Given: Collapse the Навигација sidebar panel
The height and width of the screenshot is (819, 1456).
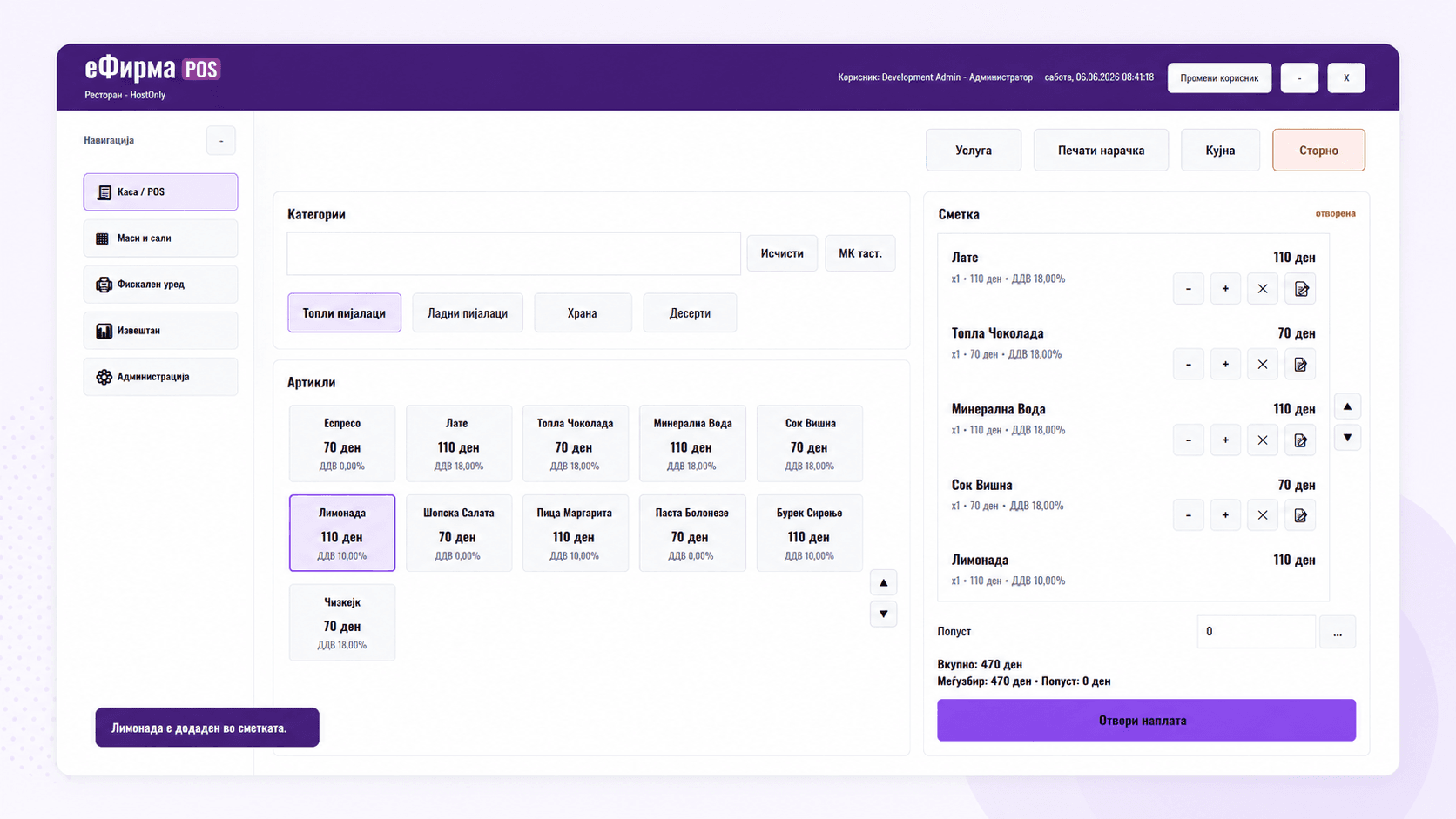Looking at the screenshot, I should (x=221, y=140).
